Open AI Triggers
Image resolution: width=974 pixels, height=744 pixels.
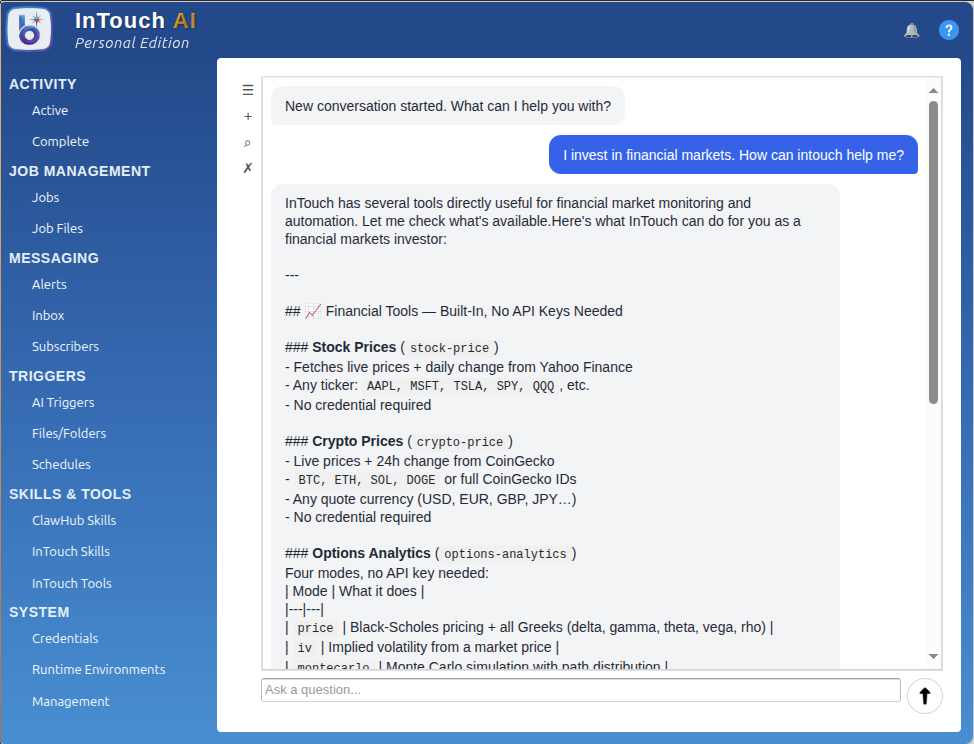[x=63, y=402]
